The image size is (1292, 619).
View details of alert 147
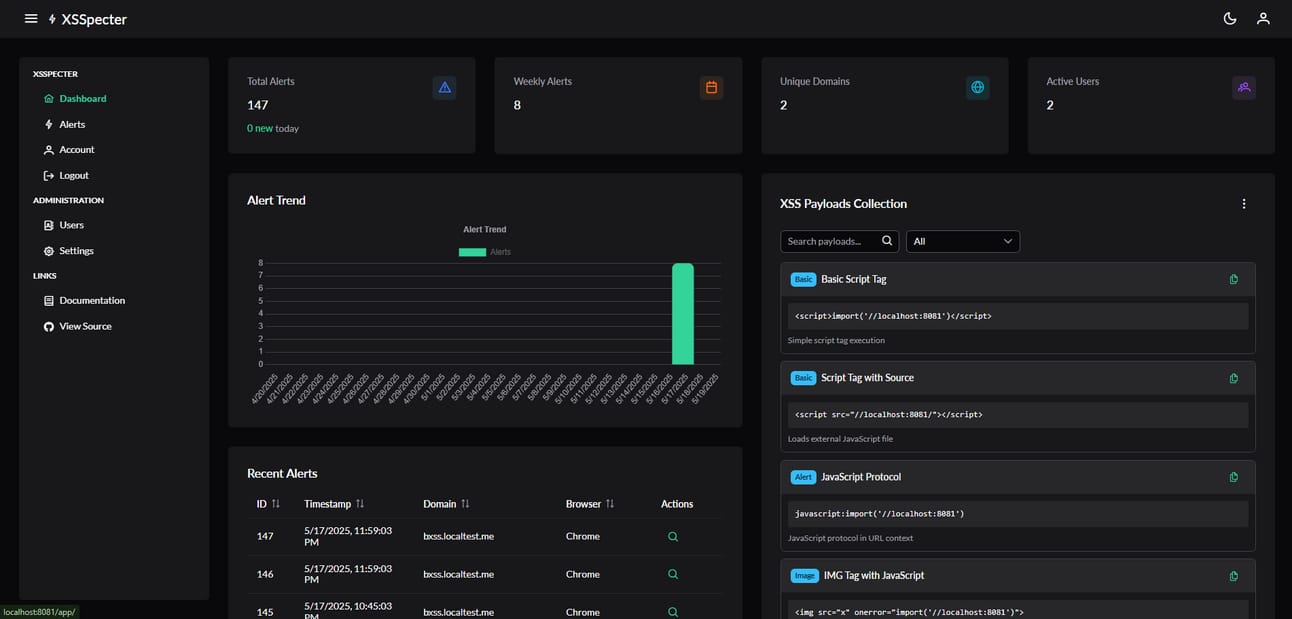pyautogui.click(x=673, y=537)
